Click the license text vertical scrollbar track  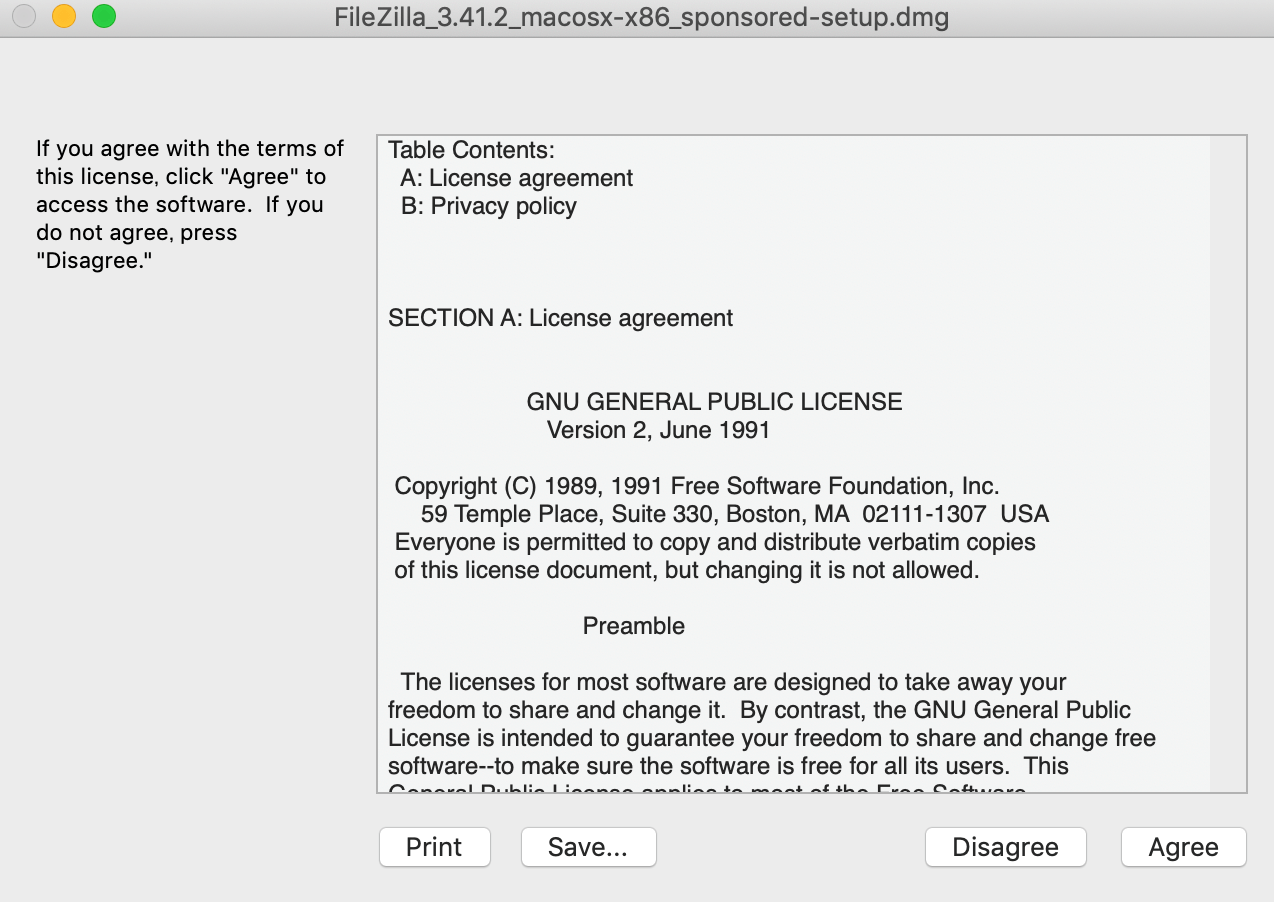[1227, 464]
